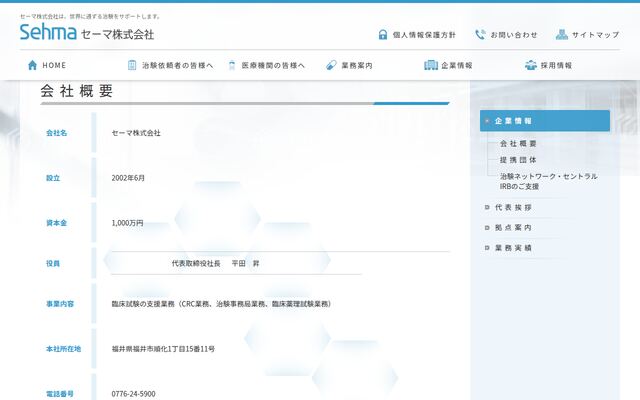Image resolution: width=640 pixels, height=400 pixels.
Task: Click the padlock icon beside 個人情報保護方針
Action: click(x=382, y=35)
